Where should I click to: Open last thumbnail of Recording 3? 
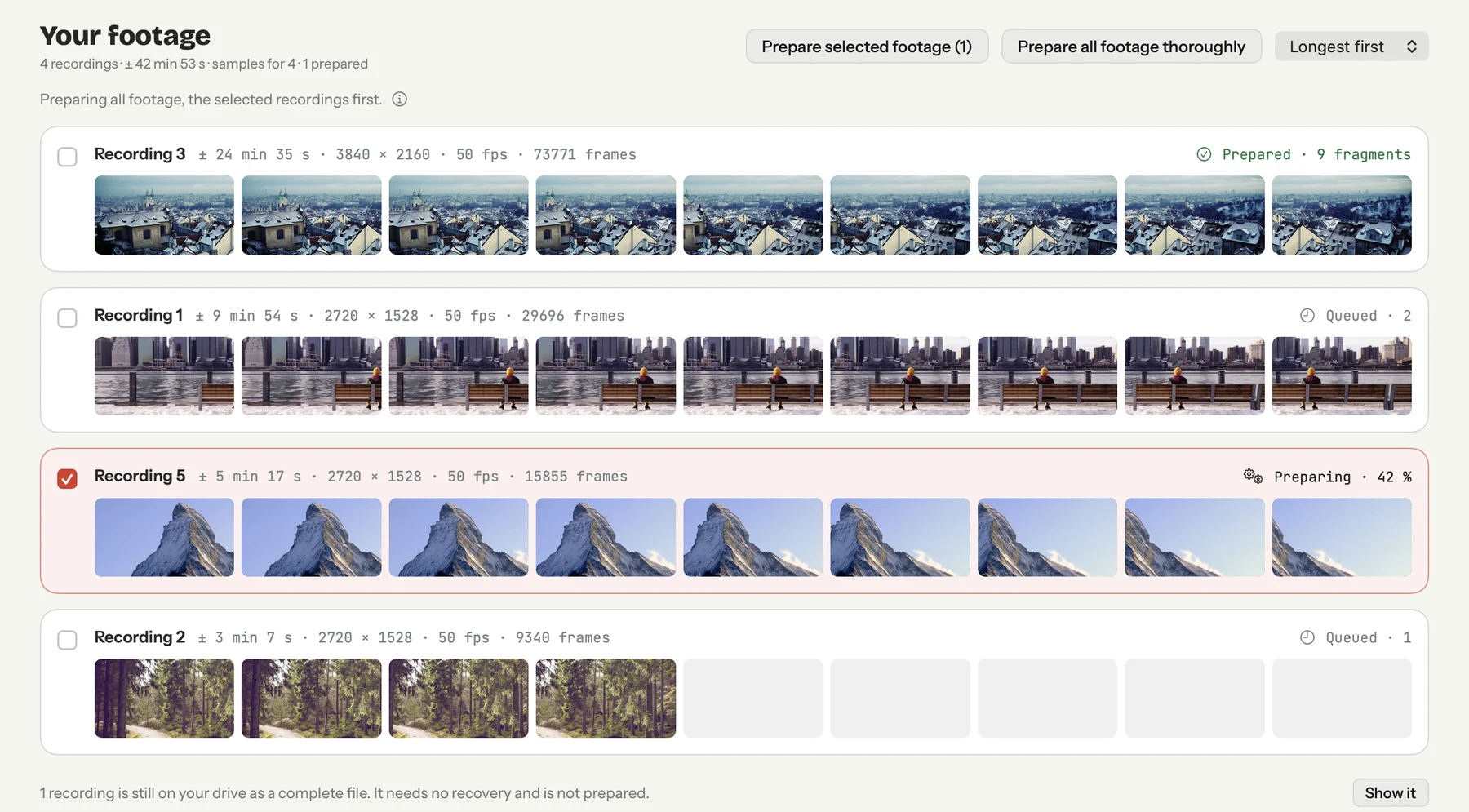[x=1342, y=215]
